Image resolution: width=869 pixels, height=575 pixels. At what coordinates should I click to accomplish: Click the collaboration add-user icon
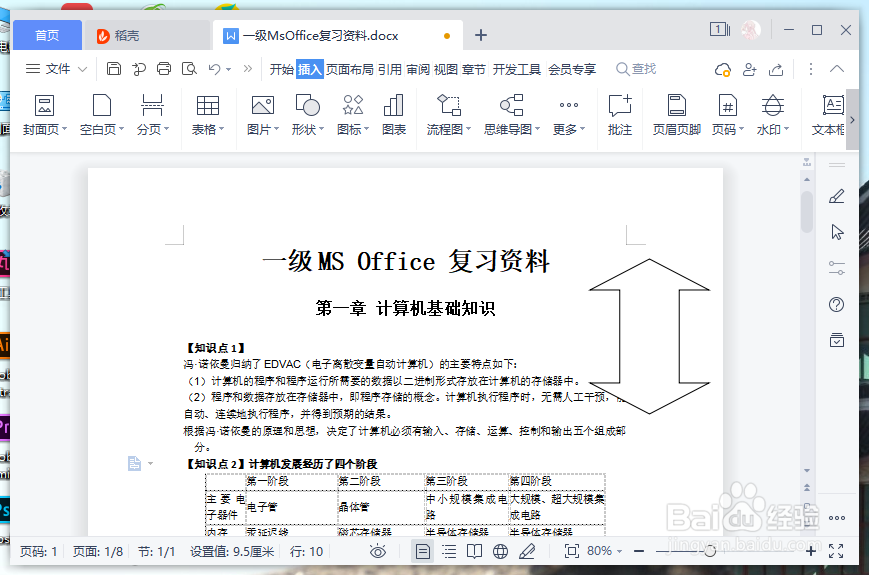[x=749, y=69]
